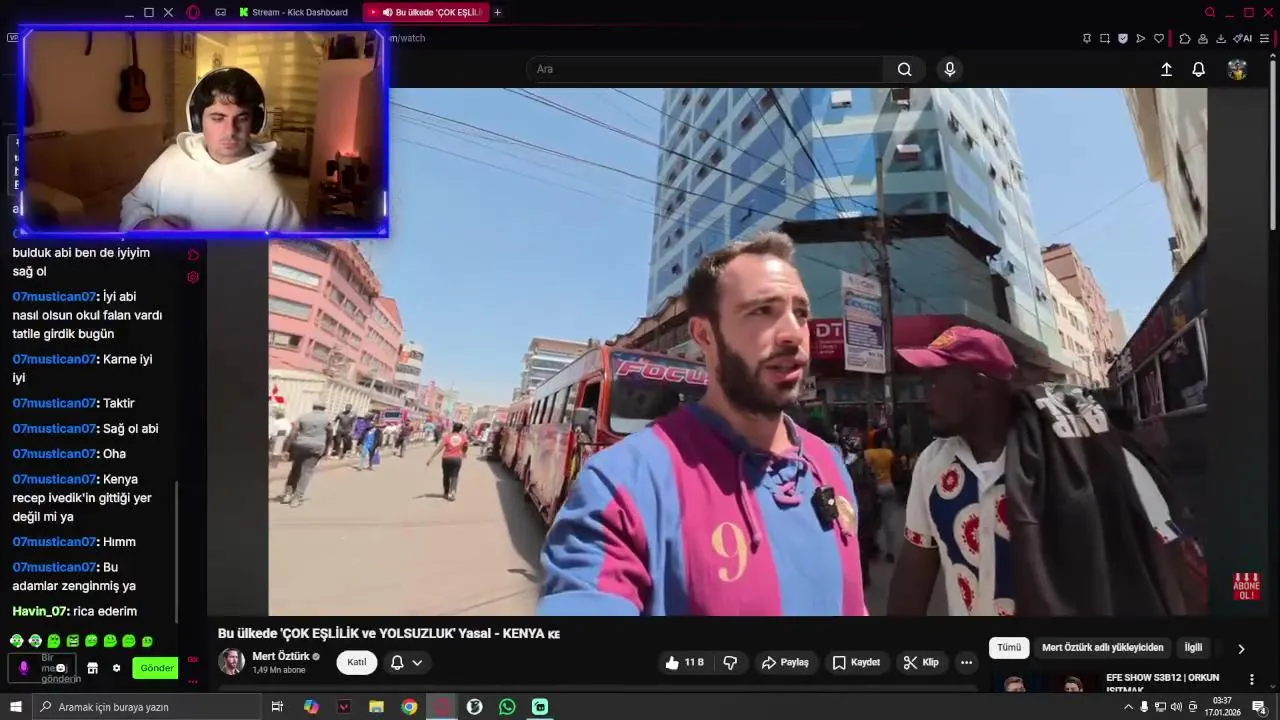Click the YouTube search magnifier button
1280x720 pixels.
coord(904,69)
